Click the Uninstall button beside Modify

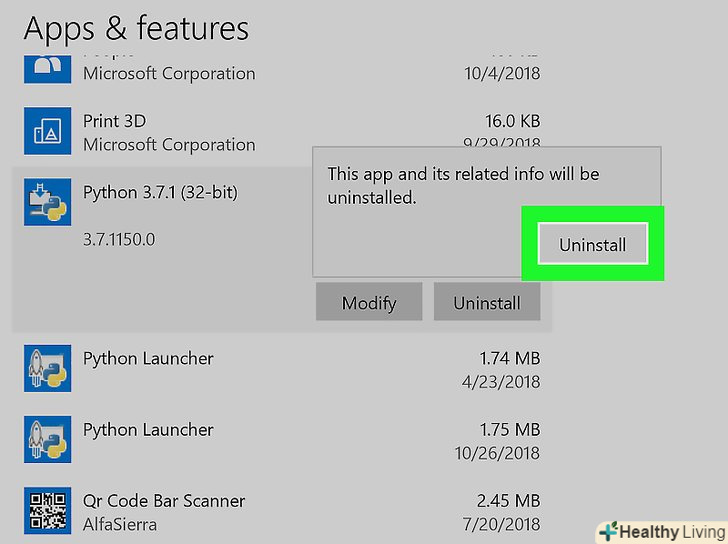487,302
